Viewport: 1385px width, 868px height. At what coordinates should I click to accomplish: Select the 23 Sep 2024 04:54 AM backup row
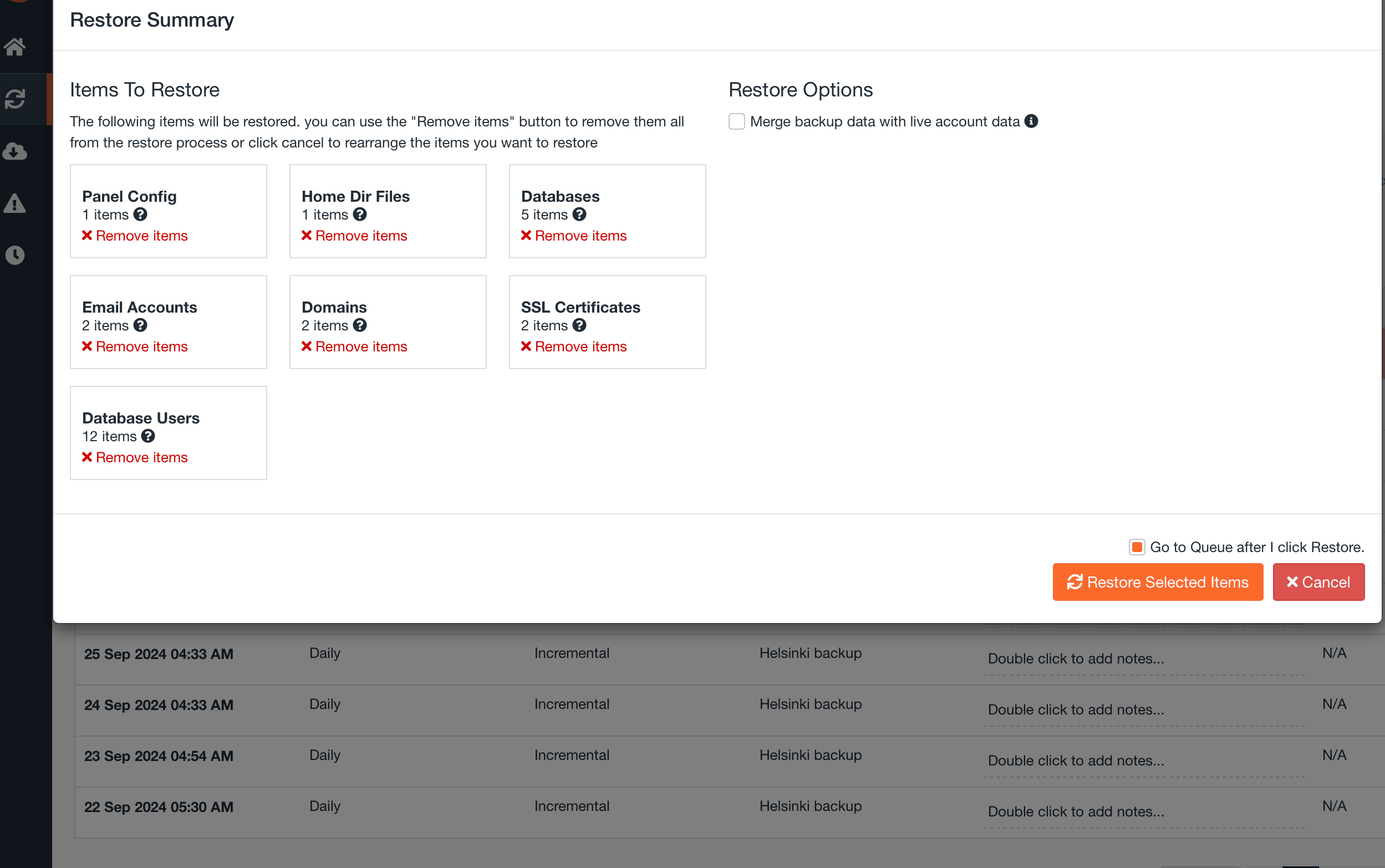click(x=159, y=756)
